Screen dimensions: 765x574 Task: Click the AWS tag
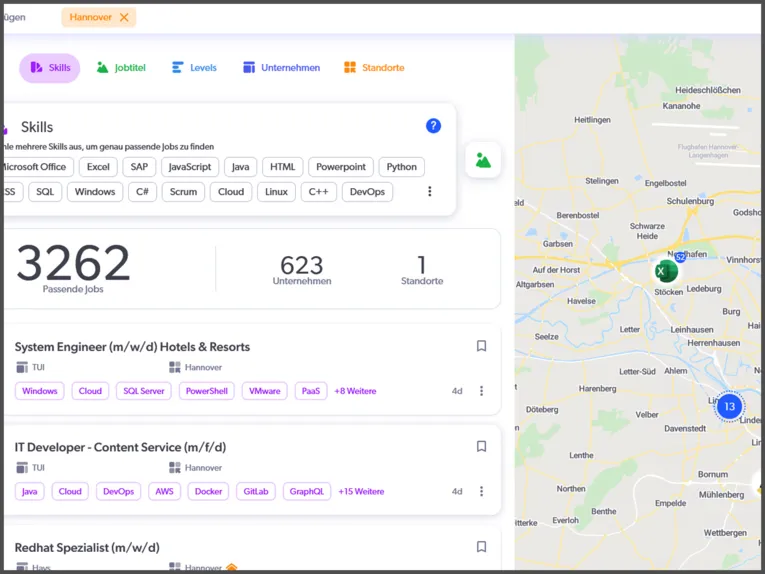[164, 492]
